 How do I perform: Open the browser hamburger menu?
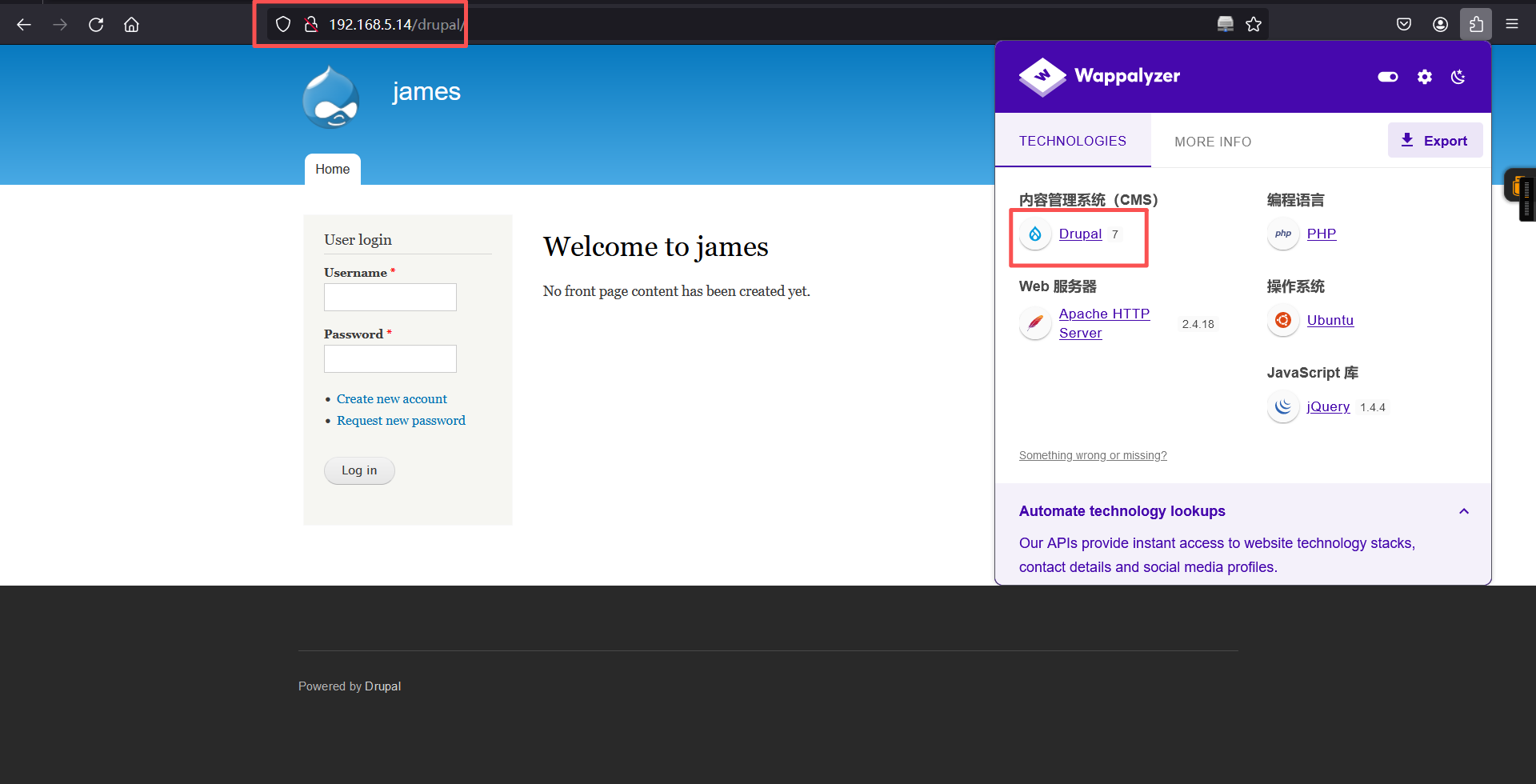coord(1512,25)
